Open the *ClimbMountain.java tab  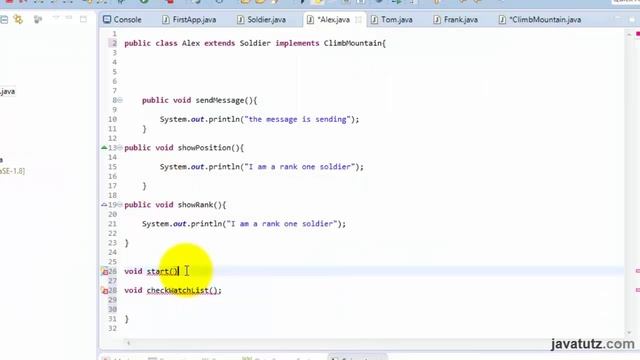coord(545,20)
